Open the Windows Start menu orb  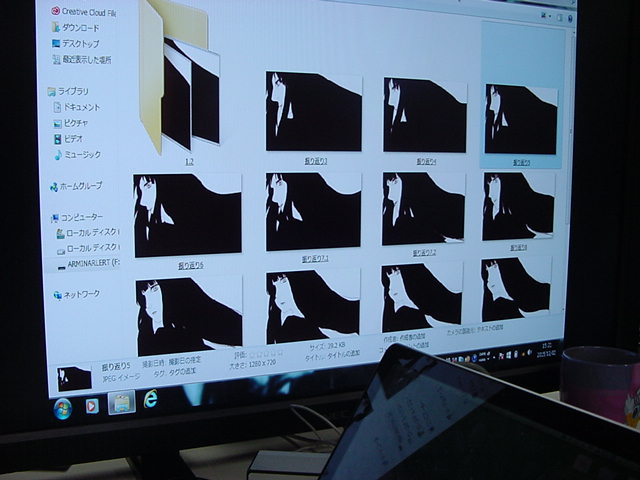point(63,409)
